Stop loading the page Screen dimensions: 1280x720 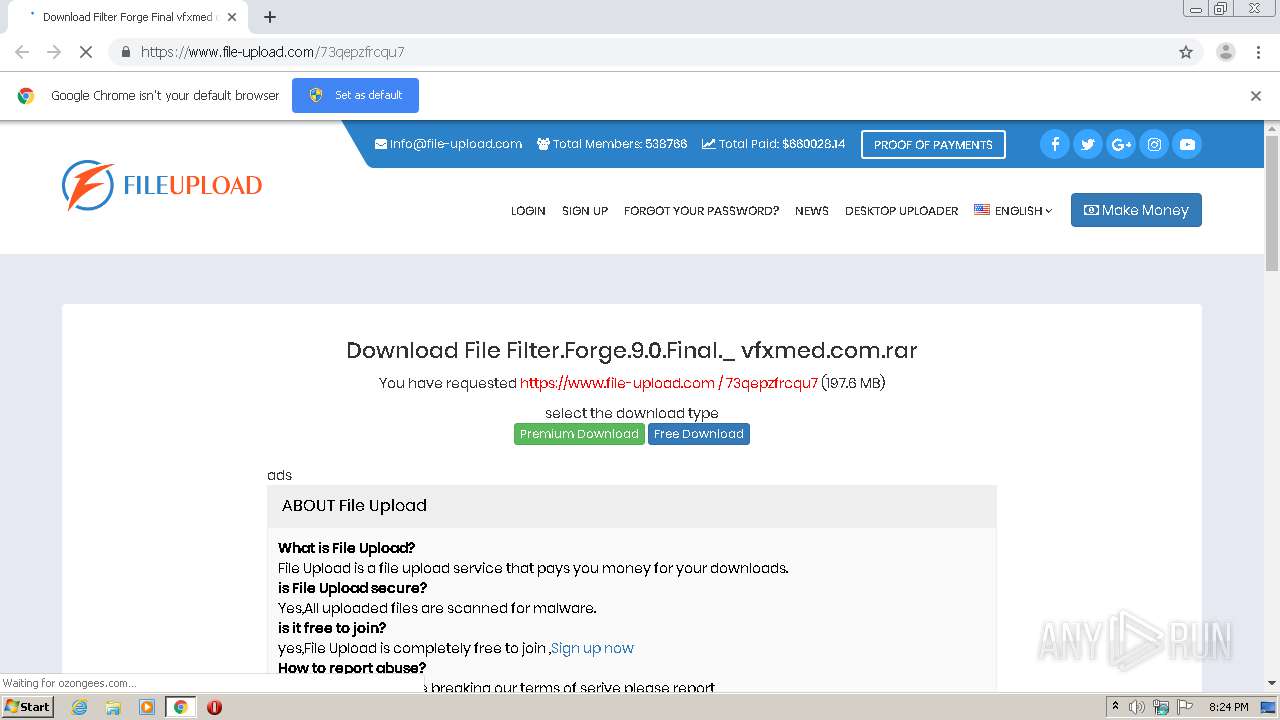tap(85, 52)
